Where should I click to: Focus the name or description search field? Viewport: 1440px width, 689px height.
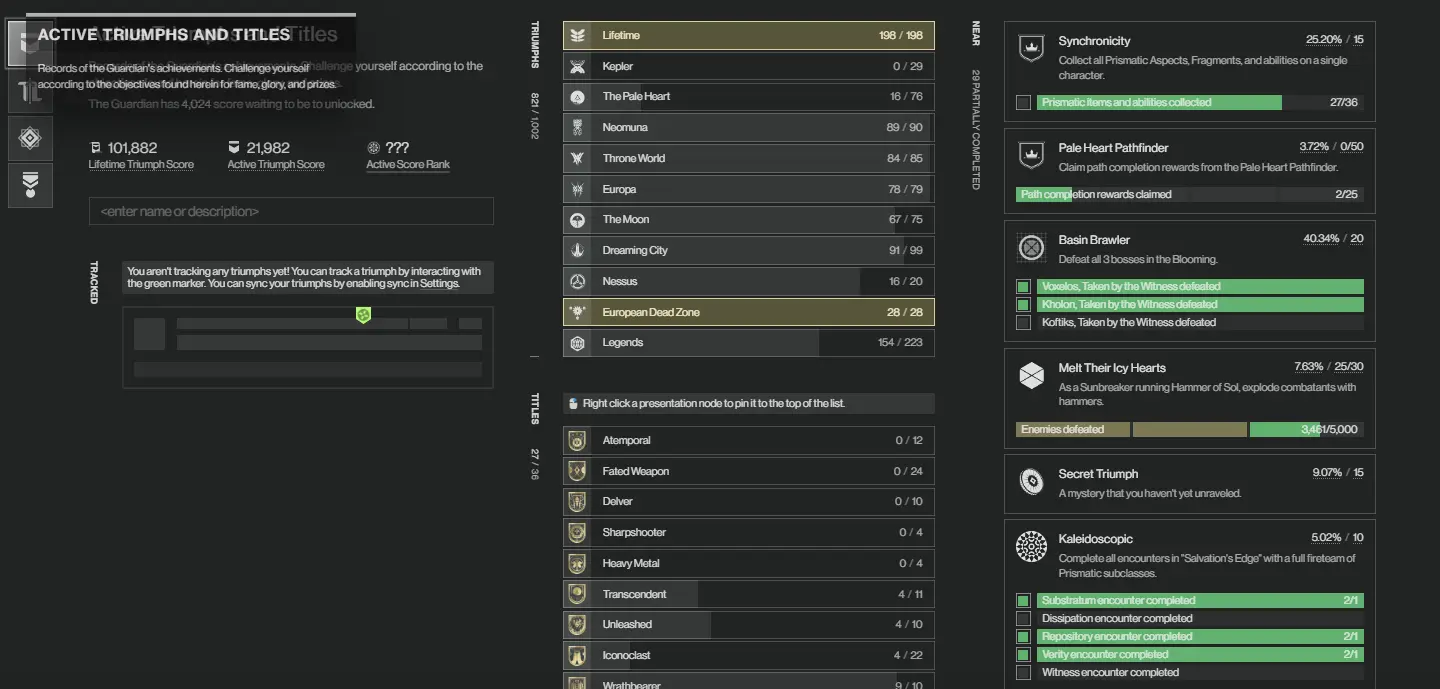pos(291,212)
